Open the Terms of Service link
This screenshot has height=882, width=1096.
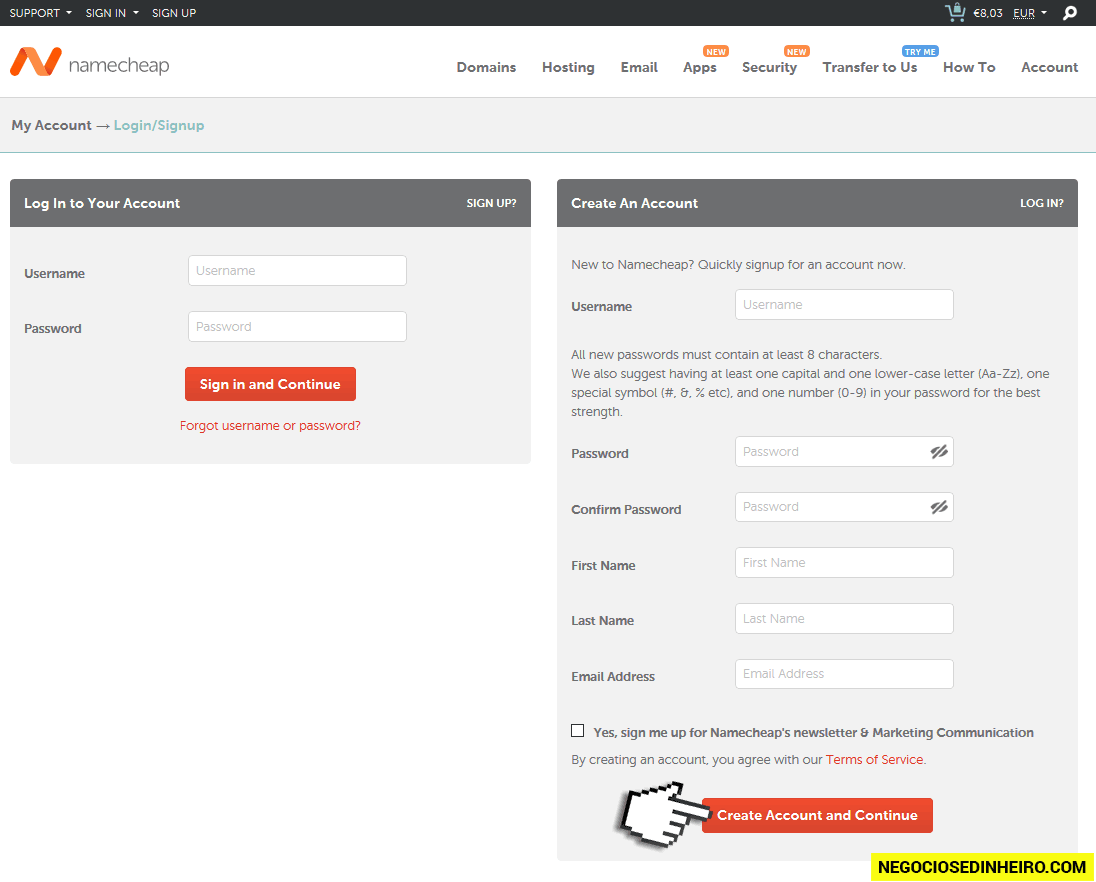[874, 760]
